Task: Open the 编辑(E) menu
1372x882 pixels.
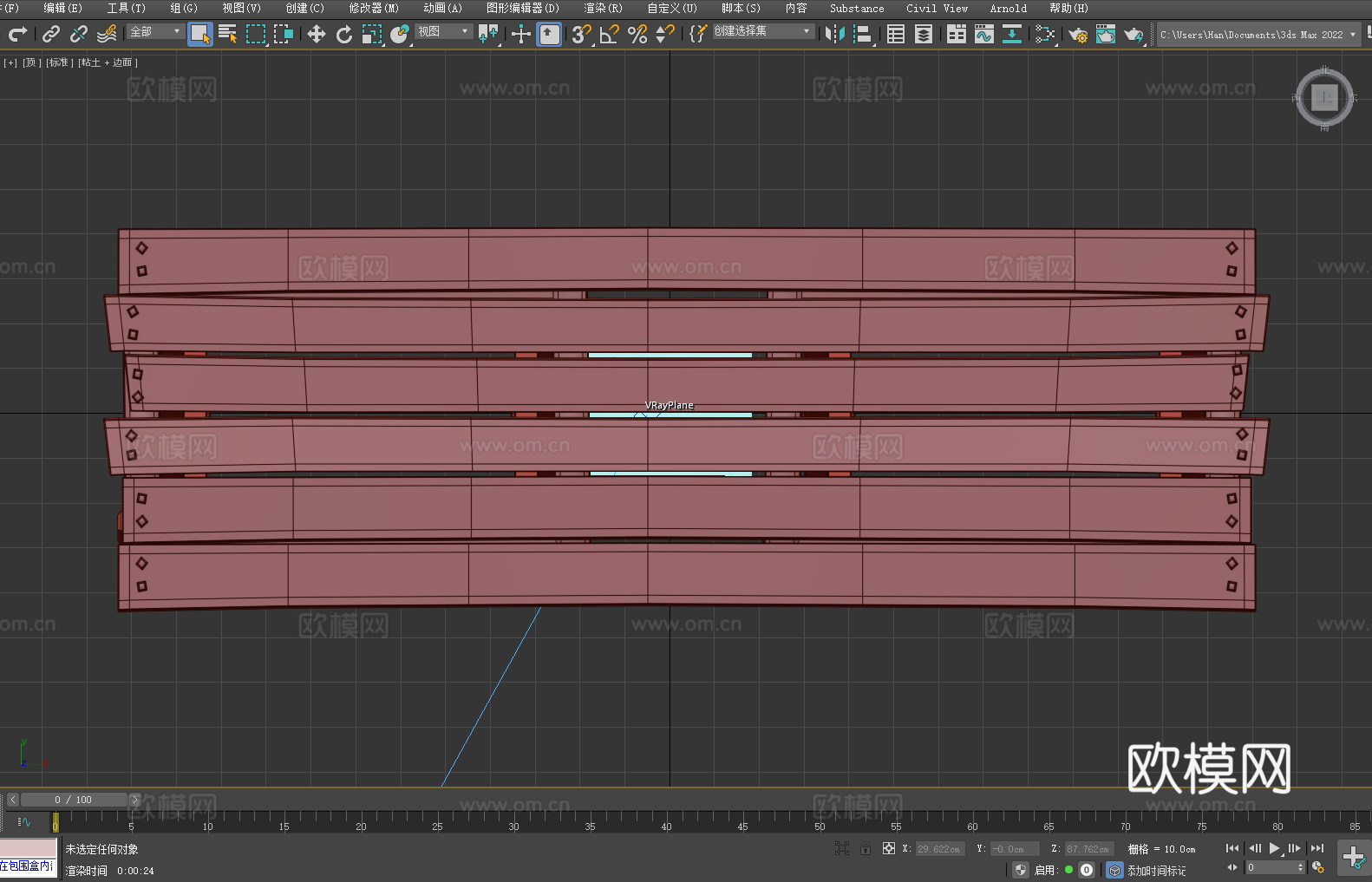Action: 63,8
